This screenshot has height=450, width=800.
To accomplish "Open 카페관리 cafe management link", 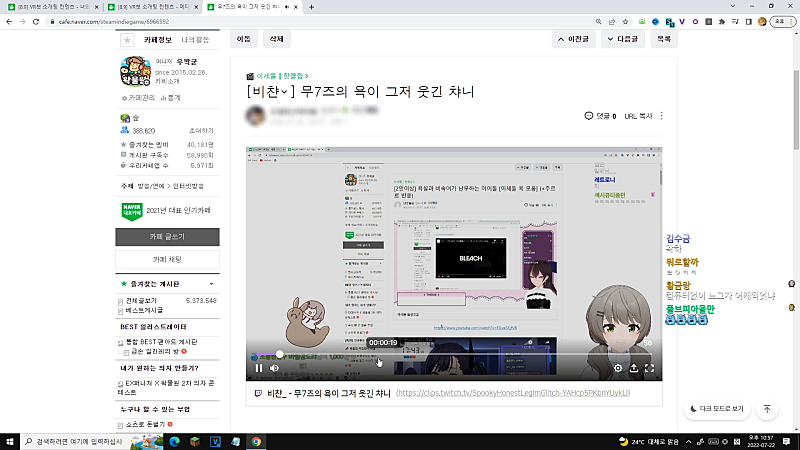I will [x=138, y=97].
